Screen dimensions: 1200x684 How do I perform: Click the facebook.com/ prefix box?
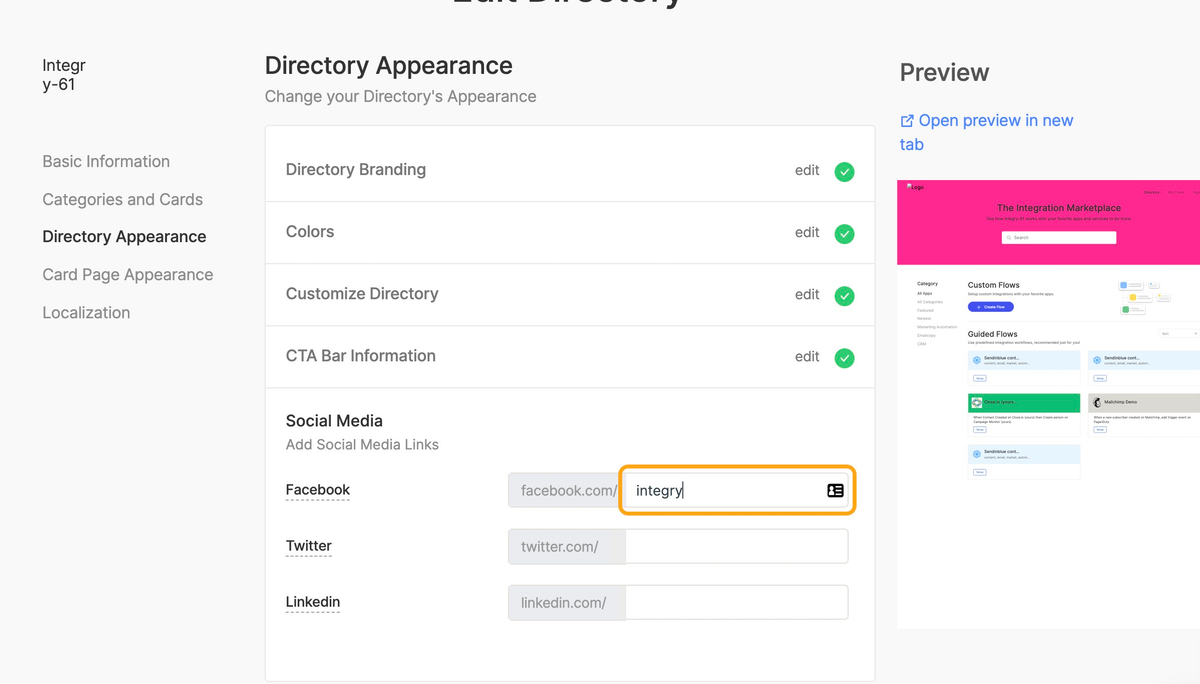567,490
